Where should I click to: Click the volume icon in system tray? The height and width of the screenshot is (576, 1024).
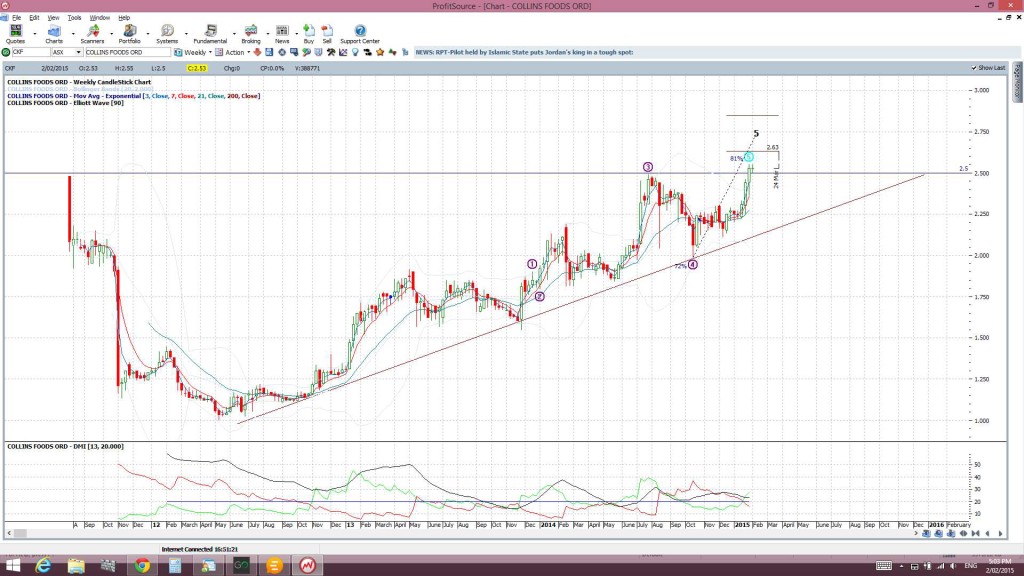(953, 566)
